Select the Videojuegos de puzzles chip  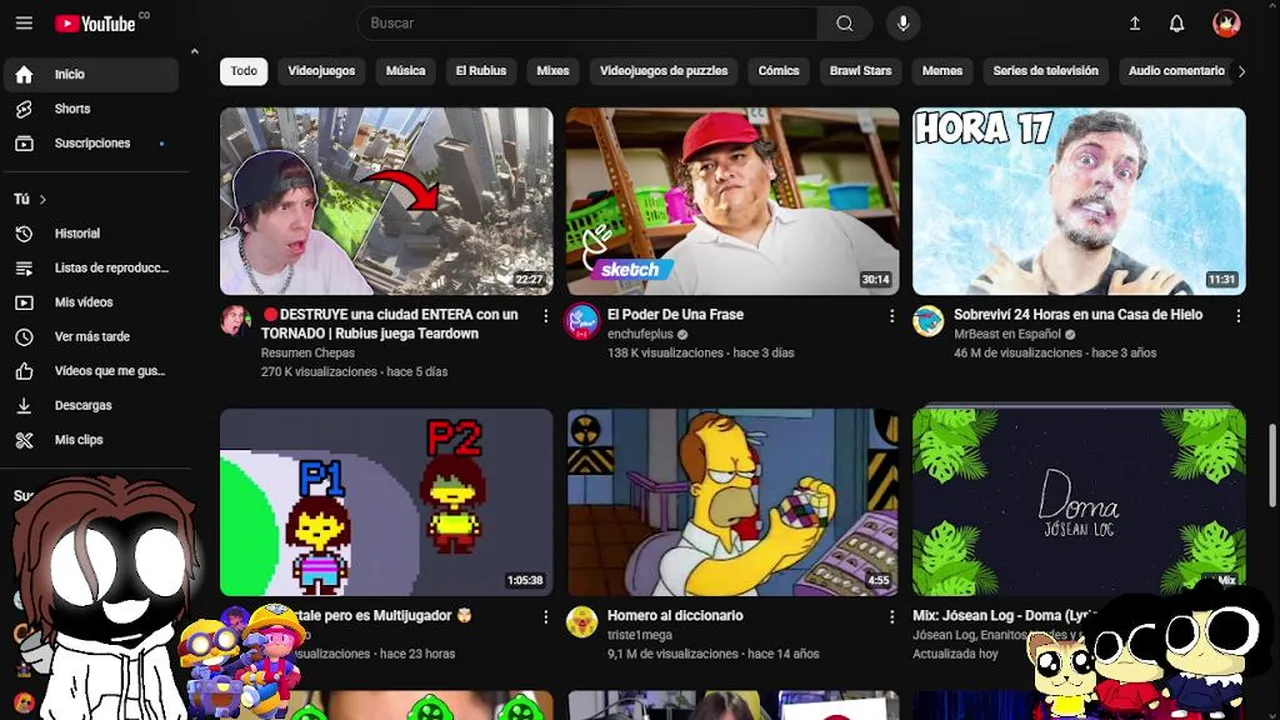(x=664, y=71)
